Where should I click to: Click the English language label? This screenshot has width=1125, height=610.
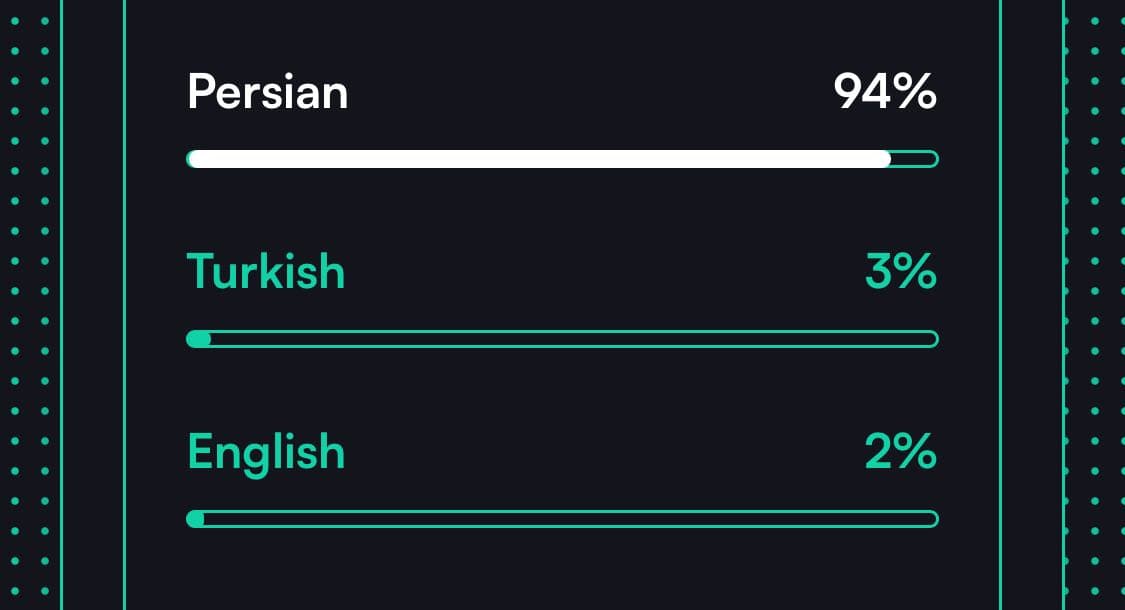point(265,453)
